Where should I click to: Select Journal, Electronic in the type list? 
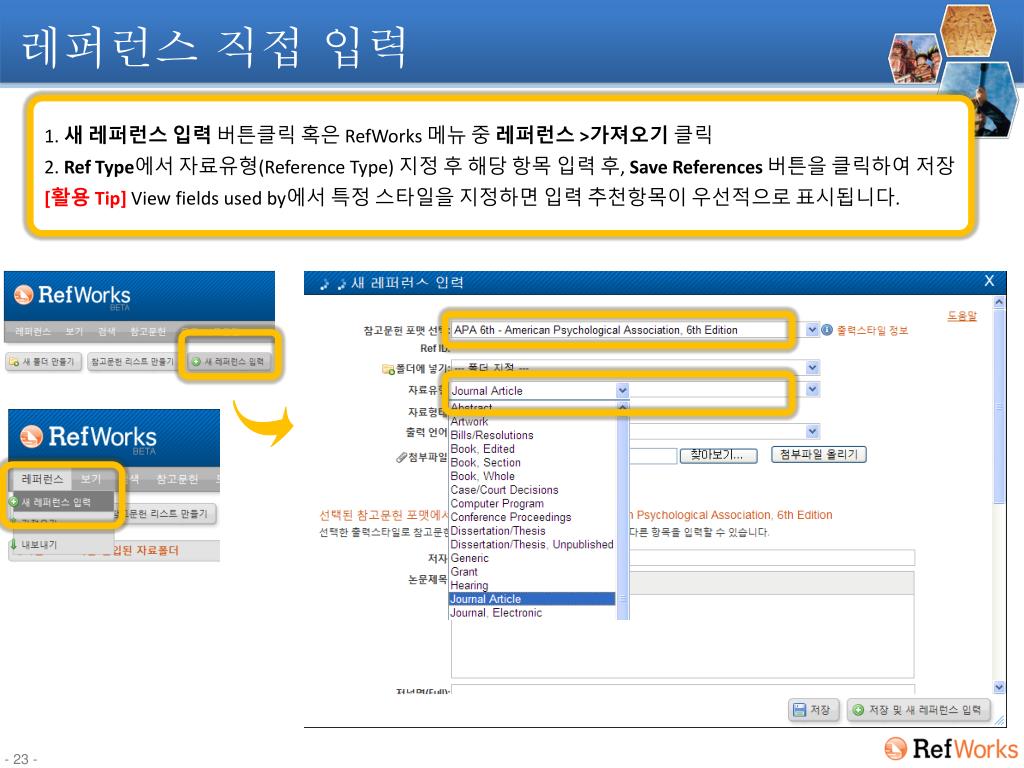click(532, 613)
